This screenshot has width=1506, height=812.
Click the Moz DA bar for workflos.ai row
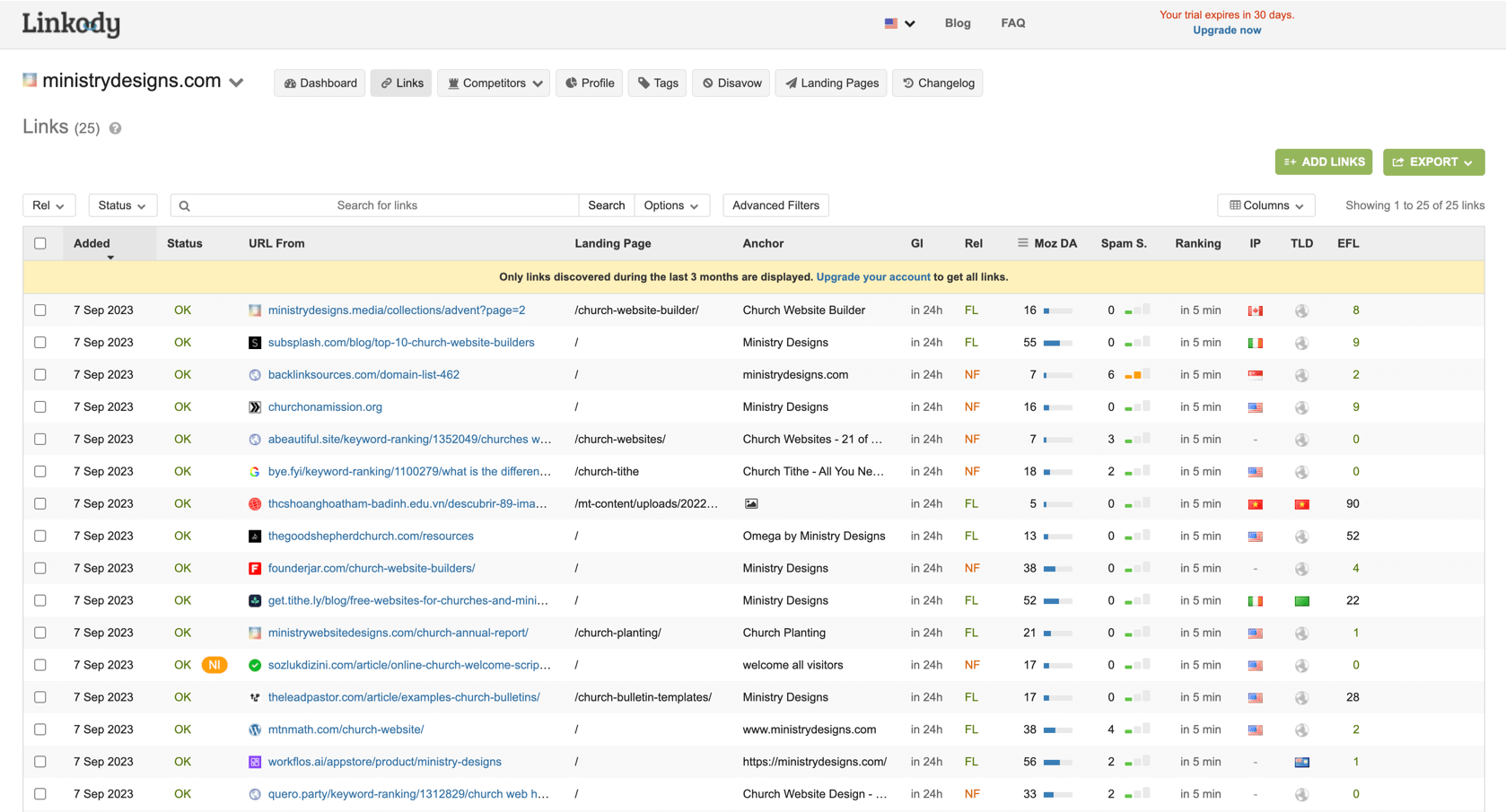1057,763
